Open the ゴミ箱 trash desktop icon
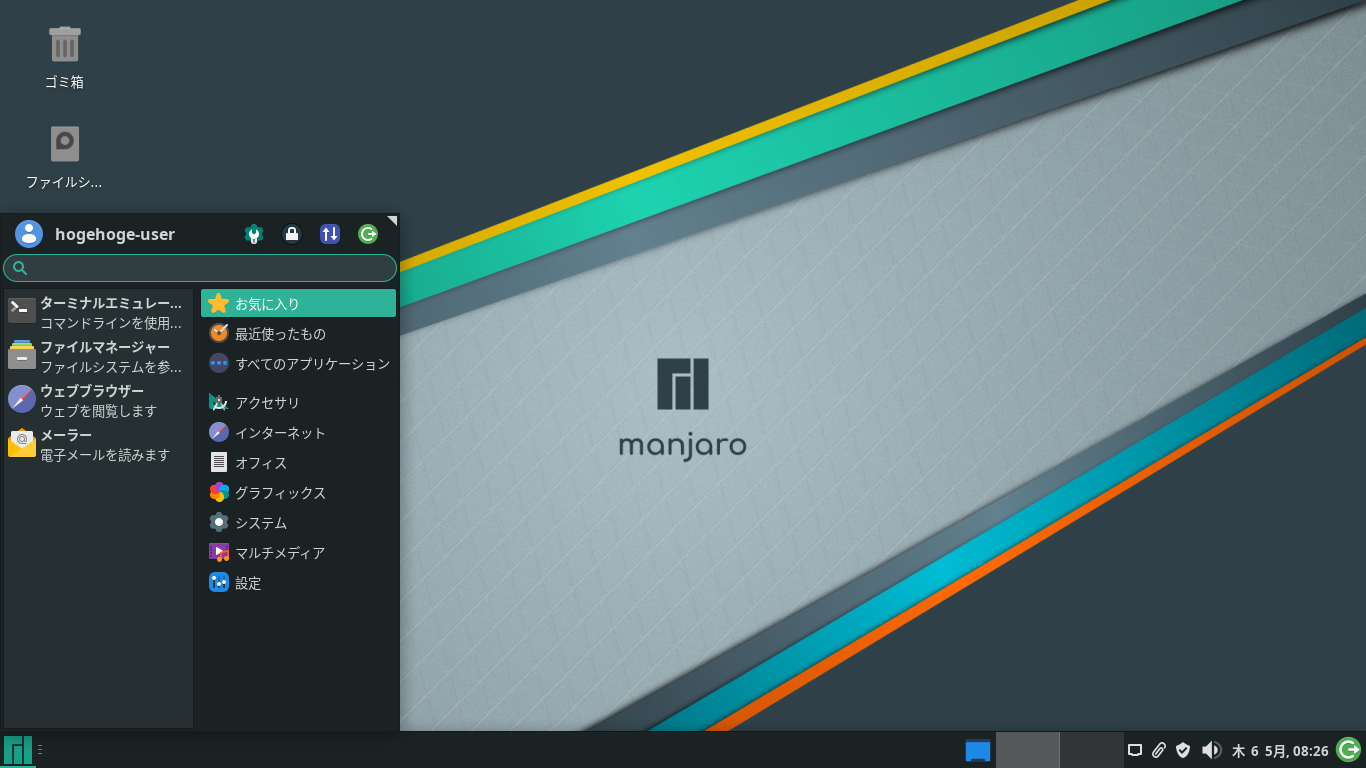The height and width of the screenshot is (768, 1366). click(64, 58)
